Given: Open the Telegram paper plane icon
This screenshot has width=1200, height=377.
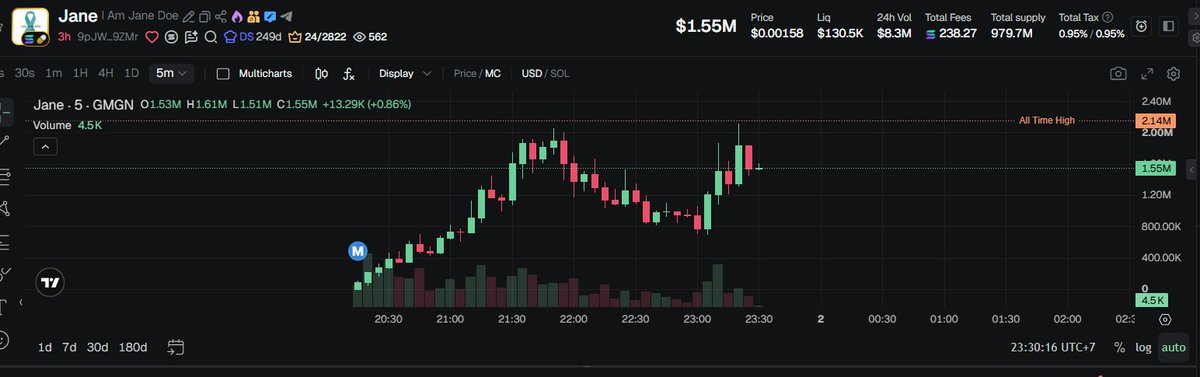Looking at the screenshot, I should (x=286, y=16).
